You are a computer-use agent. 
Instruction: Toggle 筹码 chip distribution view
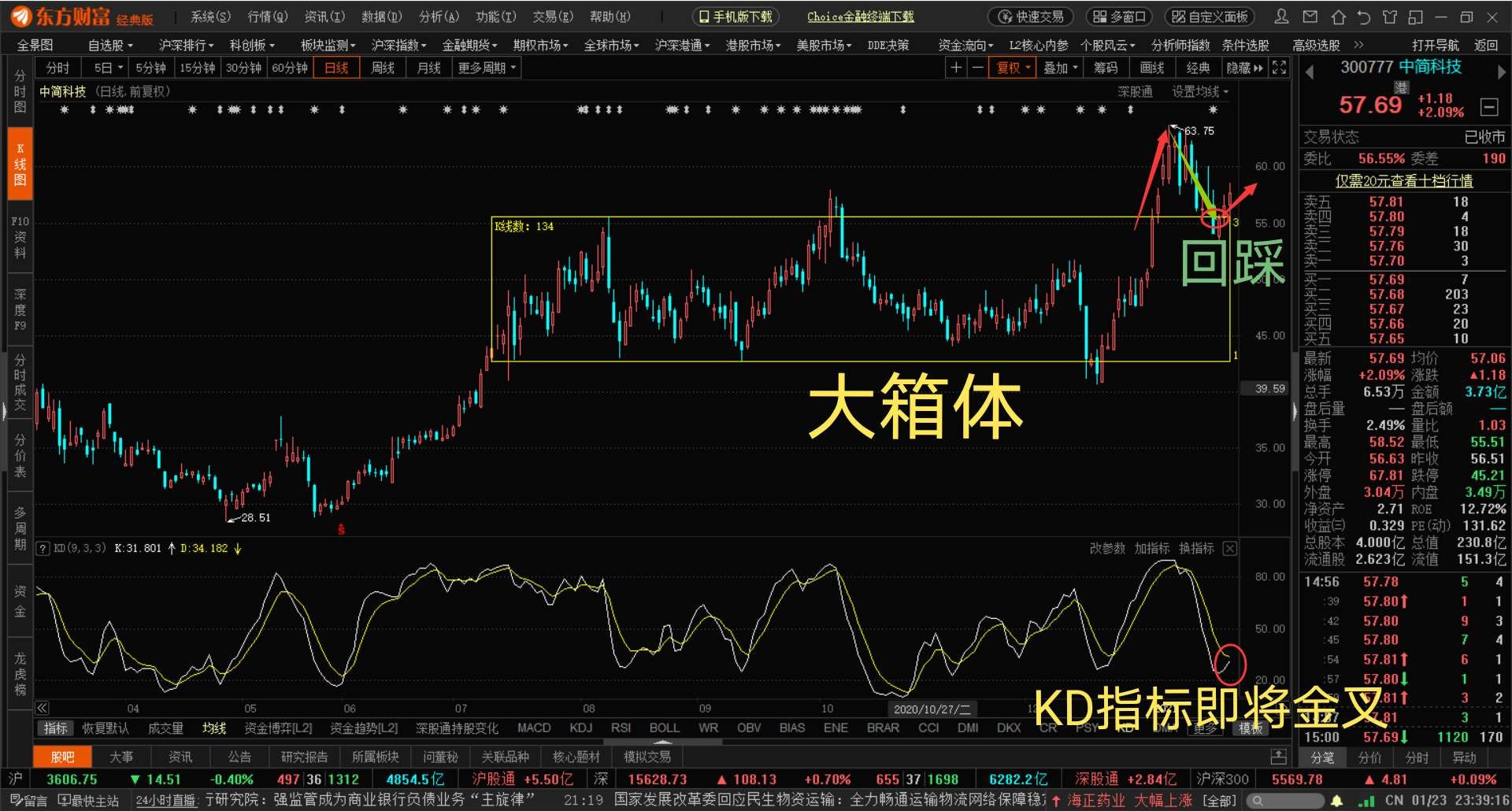[1106, 68]
